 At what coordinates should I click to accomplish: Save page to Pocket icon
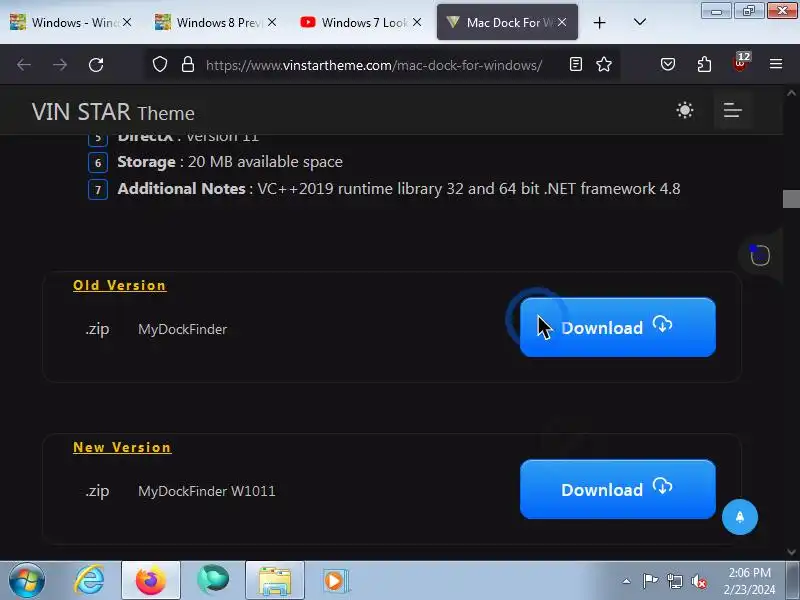668,64
